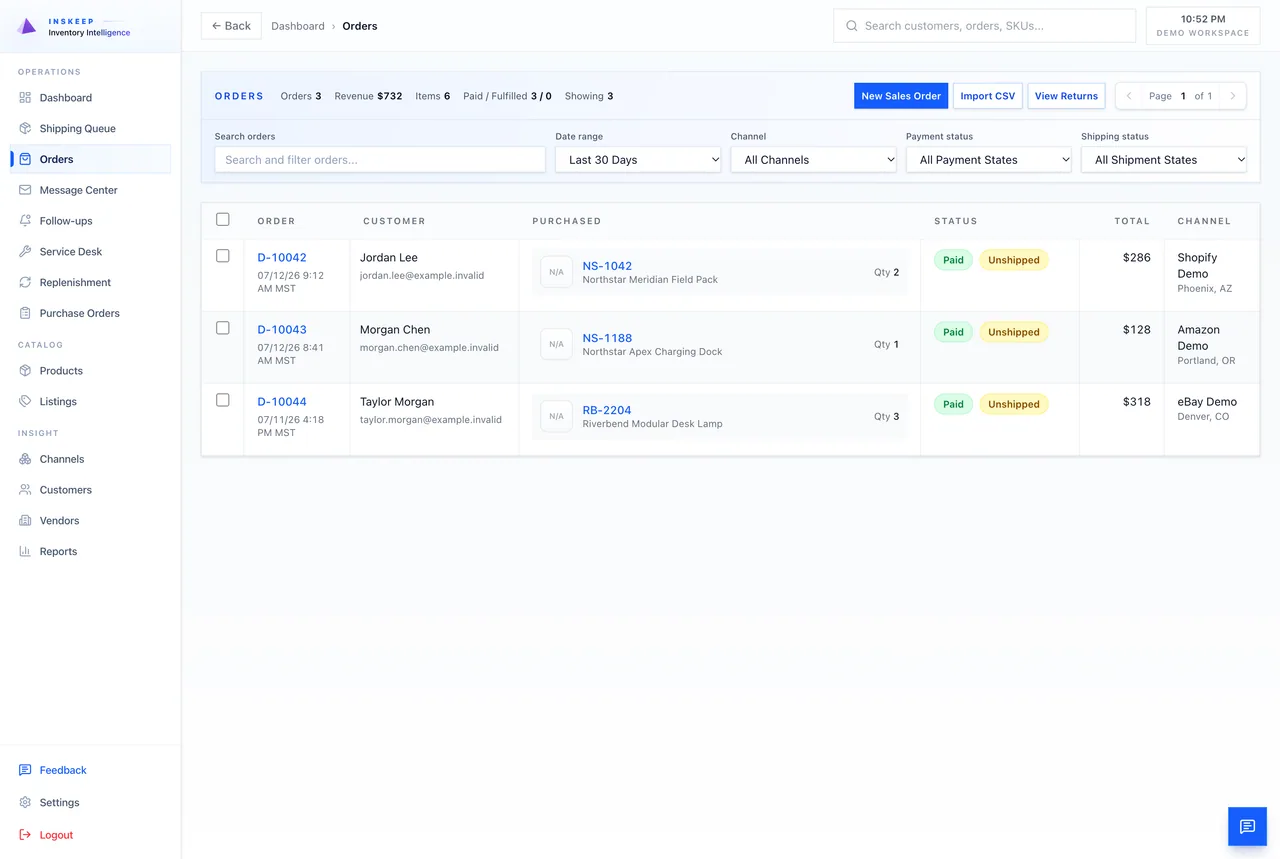Screen dimensions: 1280x859
Task: Click the Back button
Action: [x=231, y=26]
